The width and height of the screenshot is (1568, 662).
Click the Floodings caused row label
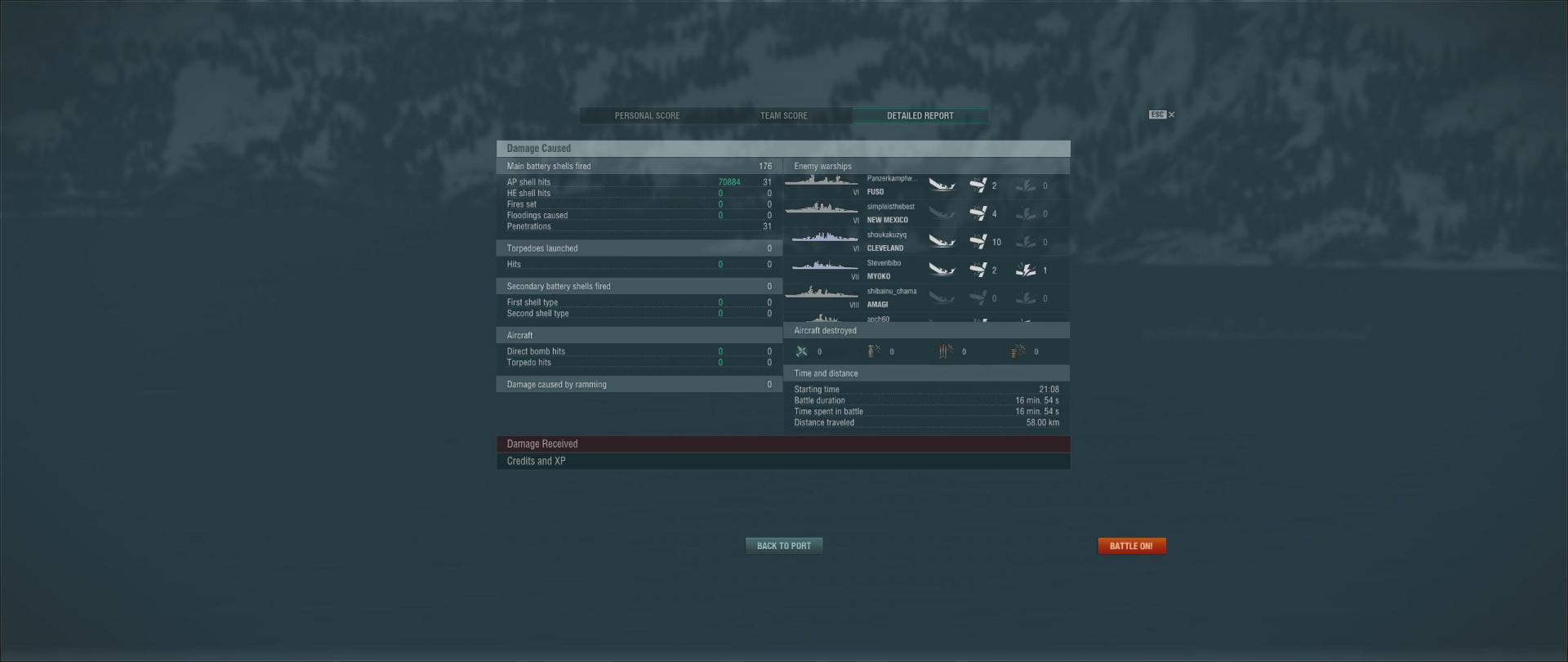[x=537, y=216]
